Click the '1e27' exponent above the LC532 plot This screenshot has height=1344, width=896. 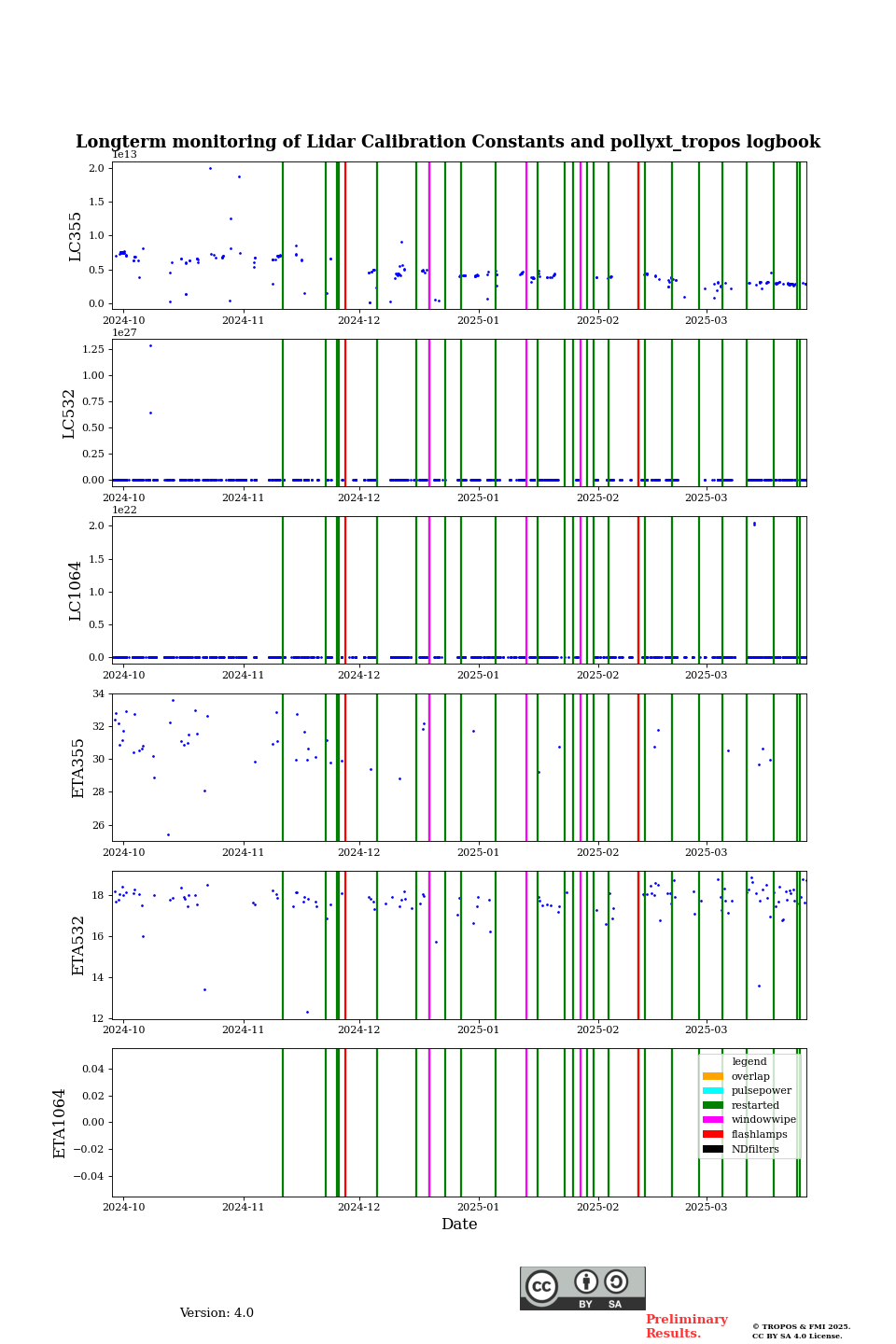125,332
